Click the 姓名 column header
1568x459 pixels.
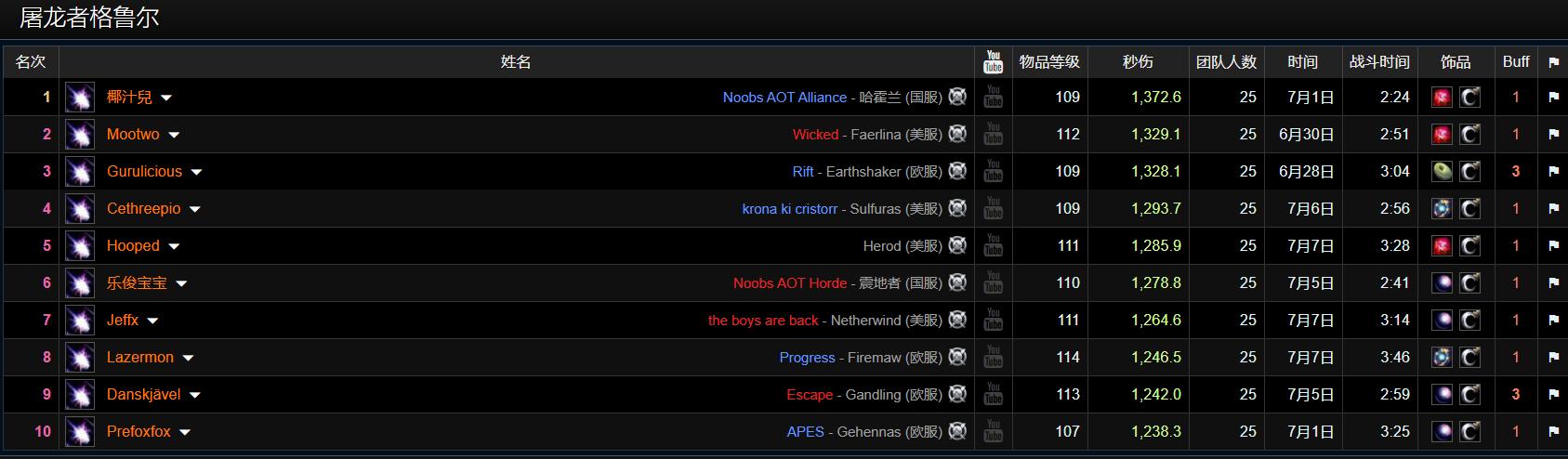pyautogui.click(x=516, y=61)
